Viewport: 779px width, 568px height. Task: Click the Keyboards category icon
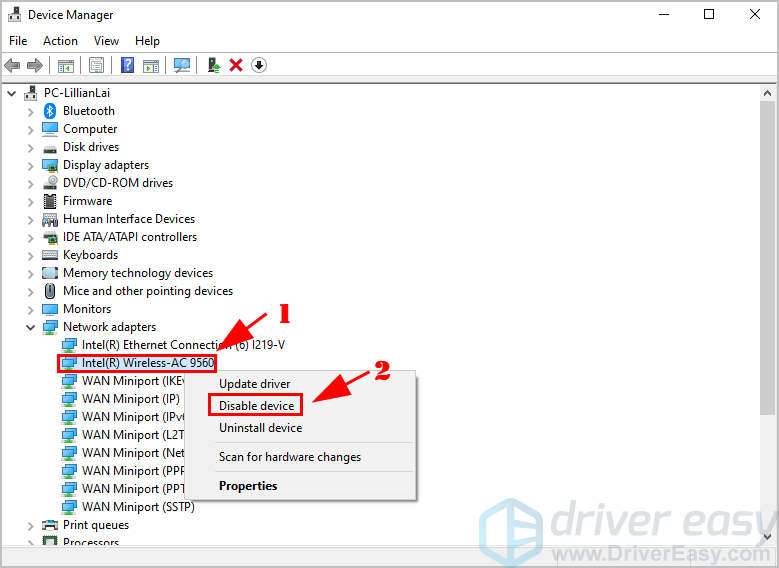coord(50,255)
